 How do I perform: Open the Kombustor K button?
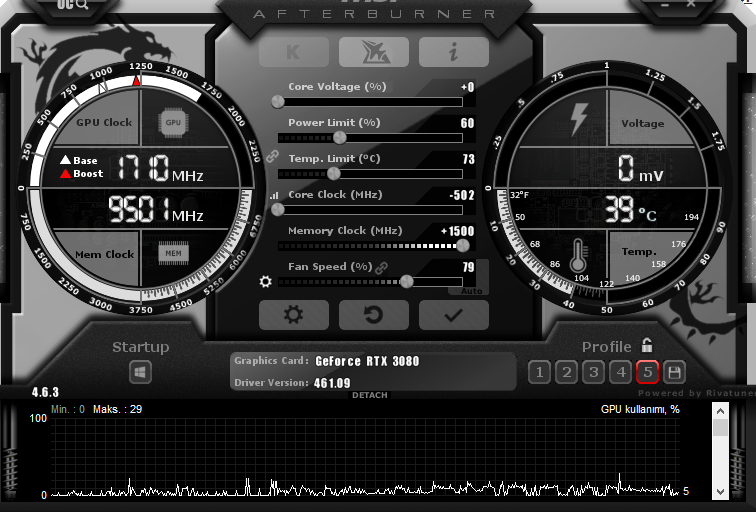point(294,52)
